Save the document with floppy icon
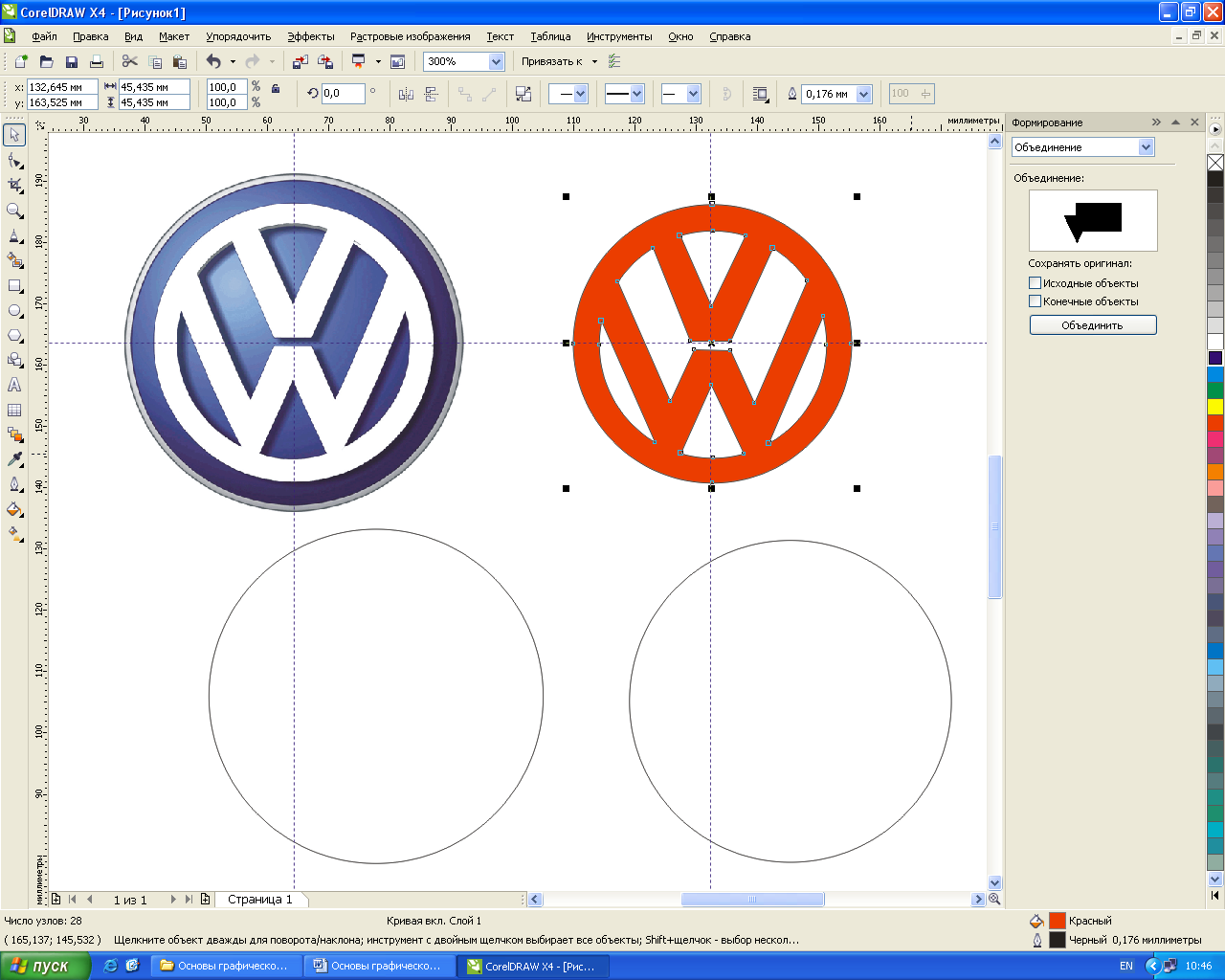1225x980 pixels. tap(71, 61)
